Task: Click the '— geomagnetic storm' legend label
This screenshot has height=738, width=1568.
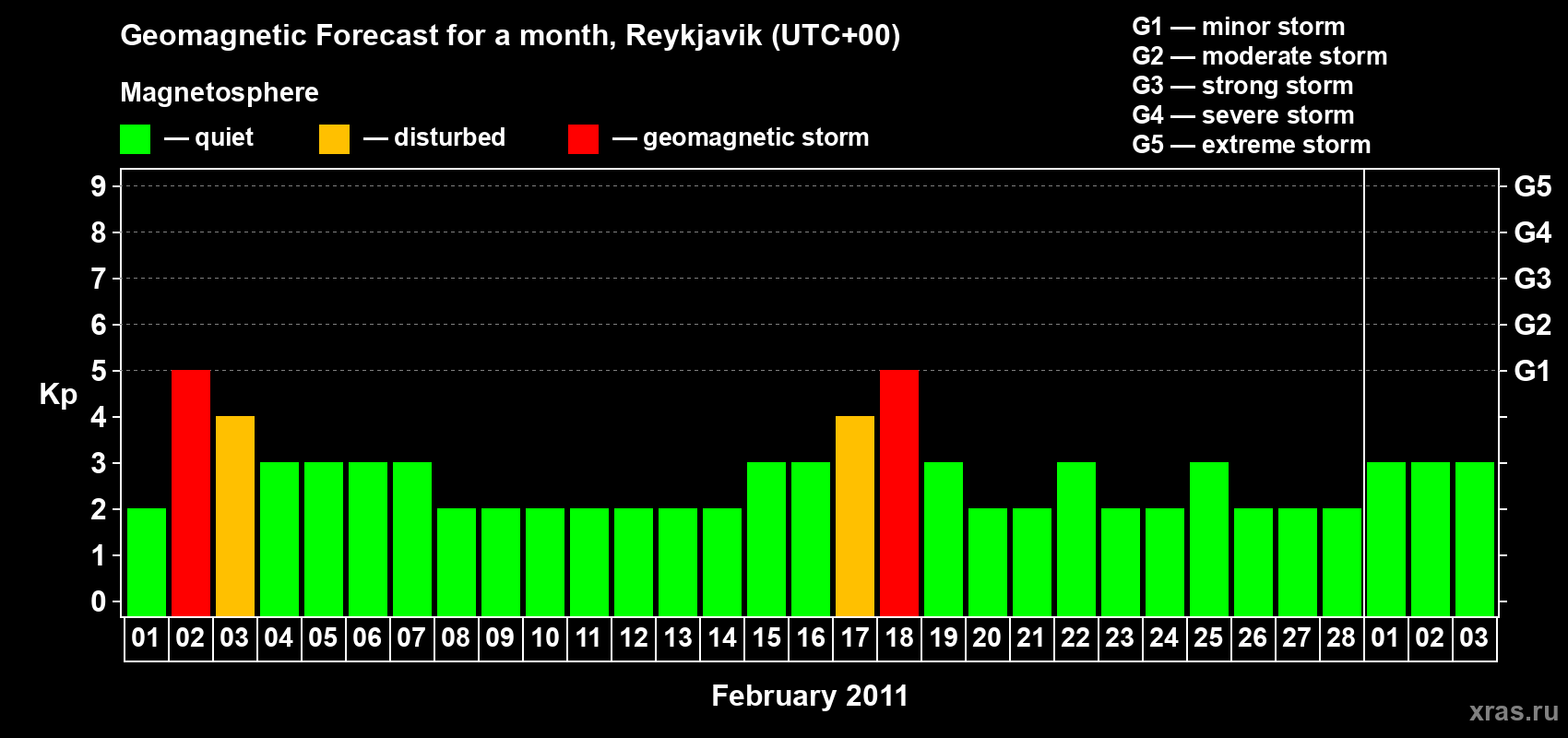Action: pos(741,137)
